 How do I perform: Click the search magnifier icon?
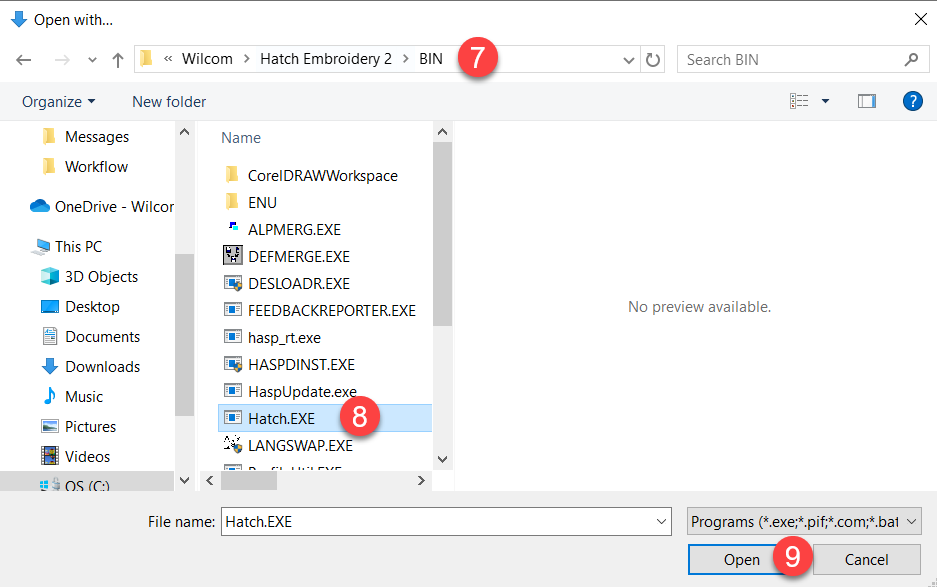tap(911, 60)
